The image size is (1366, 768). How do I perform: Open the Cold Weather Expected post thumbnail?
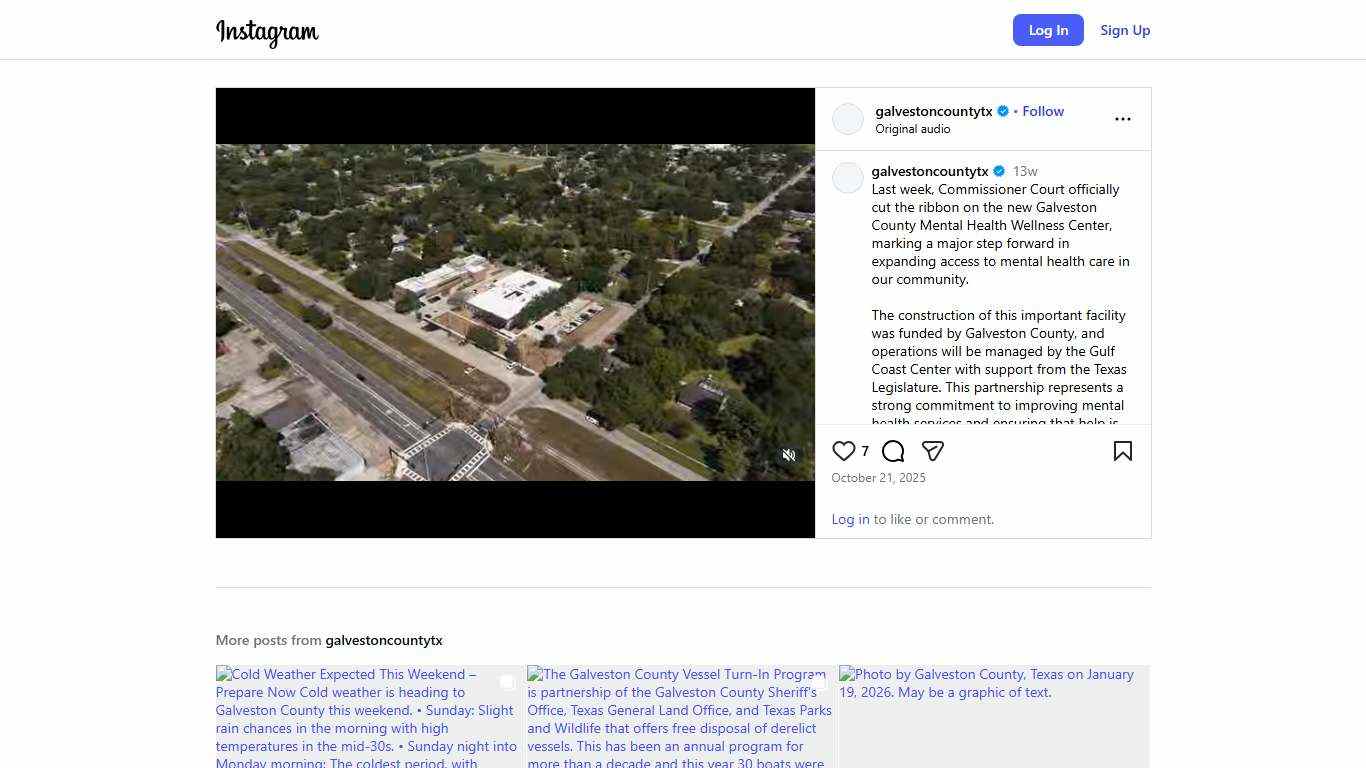coord(368,716)
